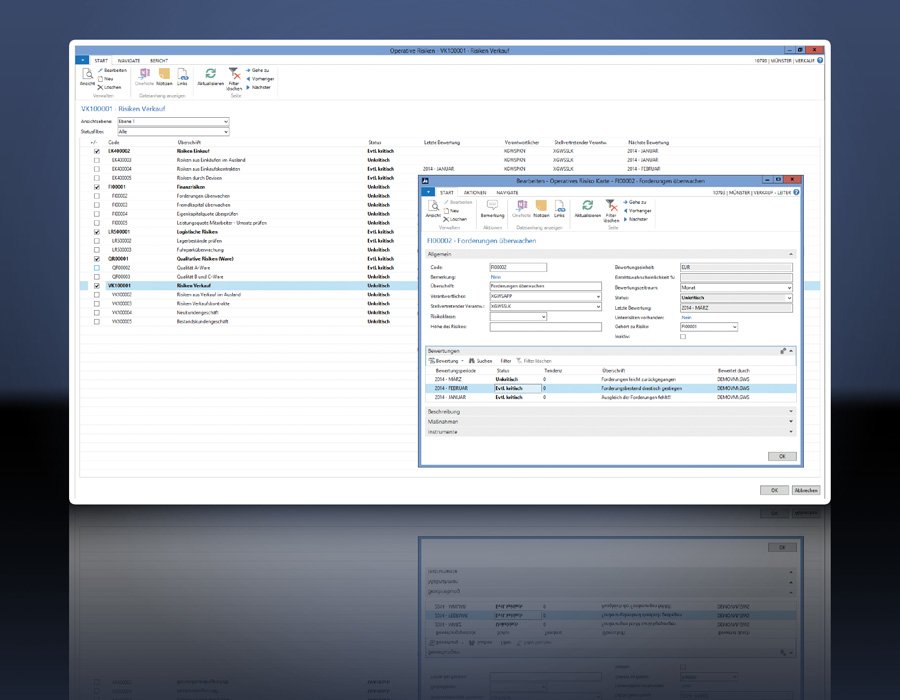The height and width of the screenshot is (700, 900).
Task: Click the help icon in the main window
Action: (x=821, y=60)
